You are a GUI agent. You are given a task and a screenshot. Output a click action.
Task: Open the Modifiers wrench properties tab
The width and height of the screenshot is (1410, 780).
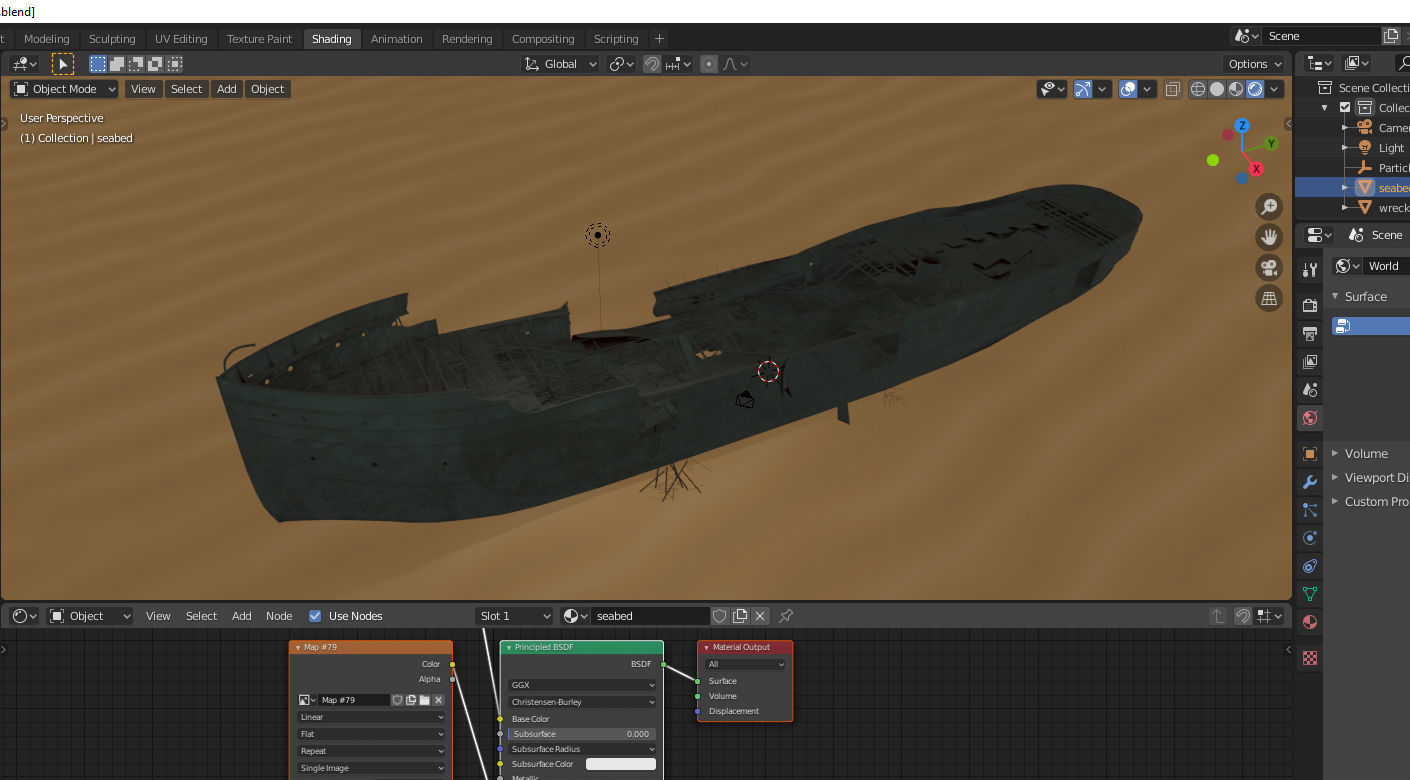click(x=1310, y=482)
